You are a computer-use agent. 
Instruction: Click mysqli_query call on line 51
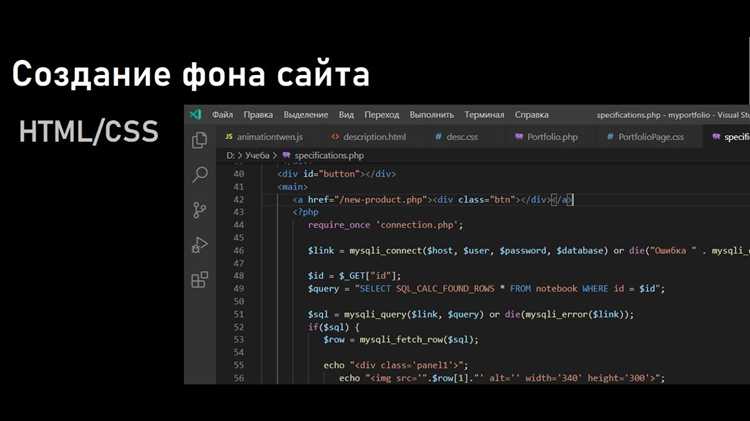(x=375, y=314)
